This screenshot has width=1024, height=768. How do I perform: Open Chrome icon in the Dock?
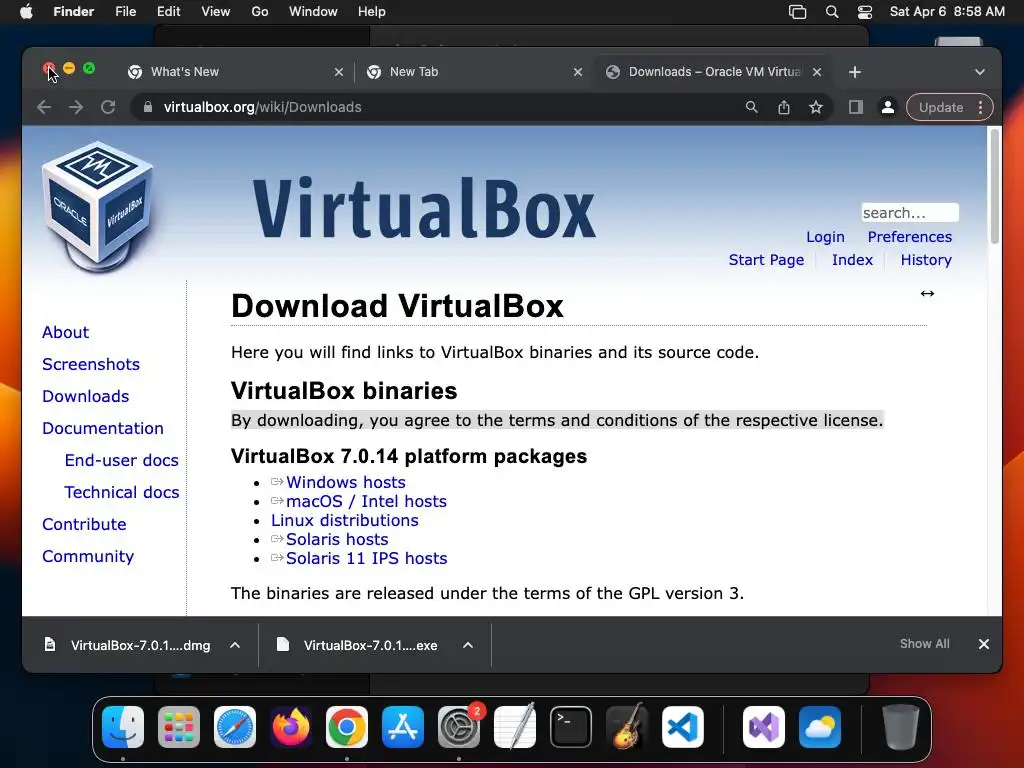[347, 727]
